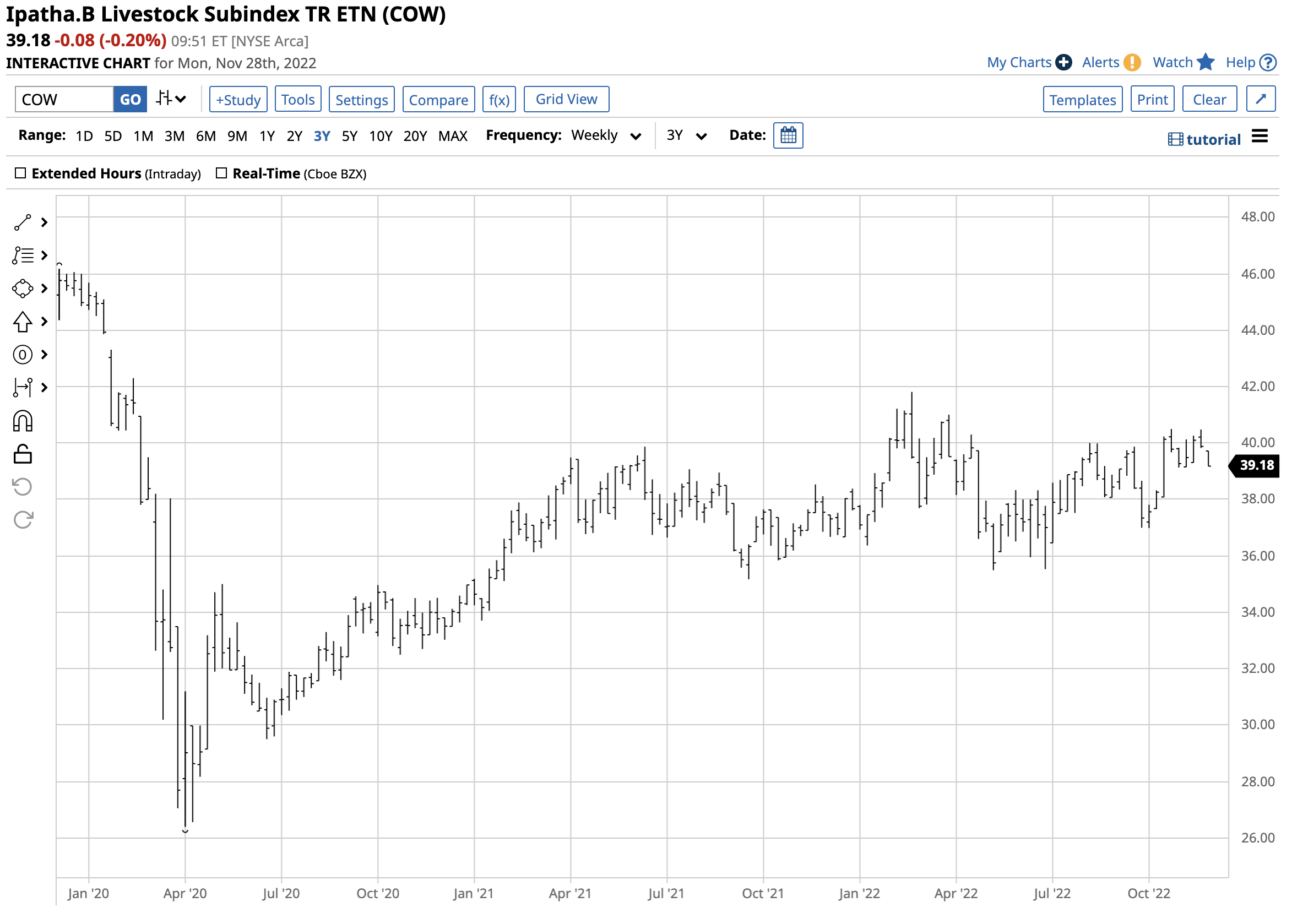Toggle the Watch star
Screen dimensions: 1292x924
pos(1205,62)
